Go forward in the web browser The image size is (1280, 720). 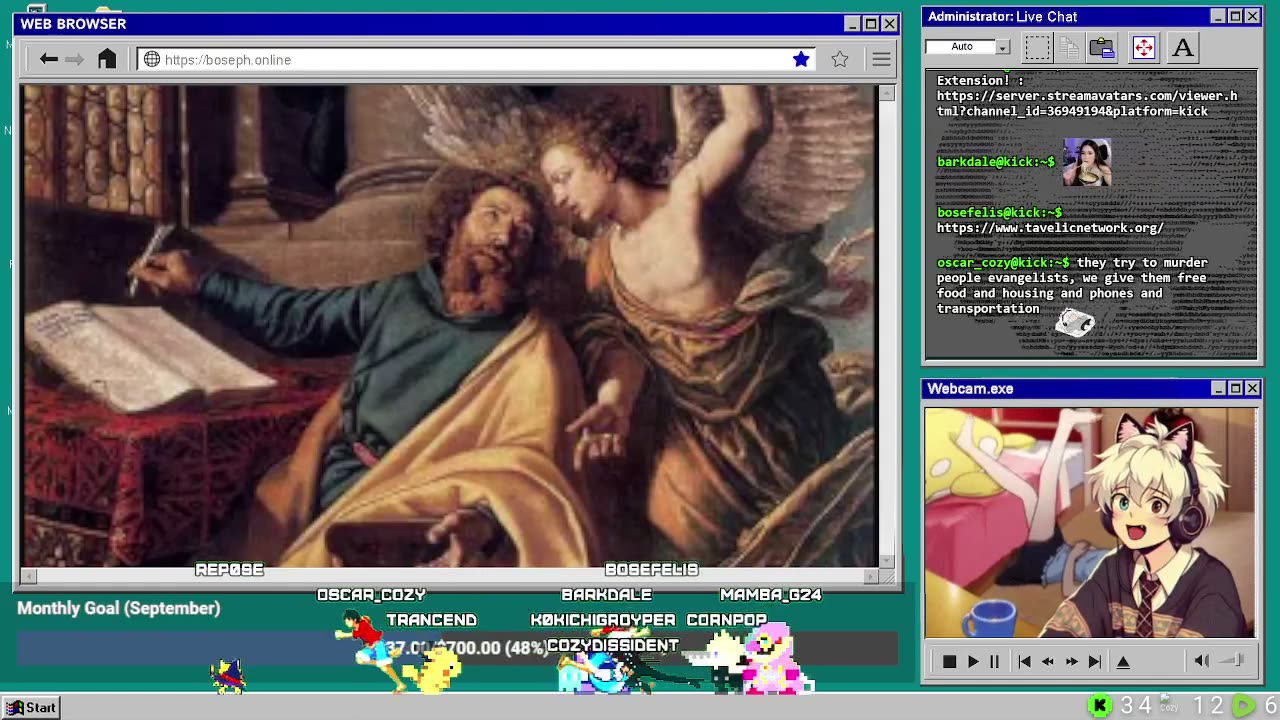click(75, 60)
